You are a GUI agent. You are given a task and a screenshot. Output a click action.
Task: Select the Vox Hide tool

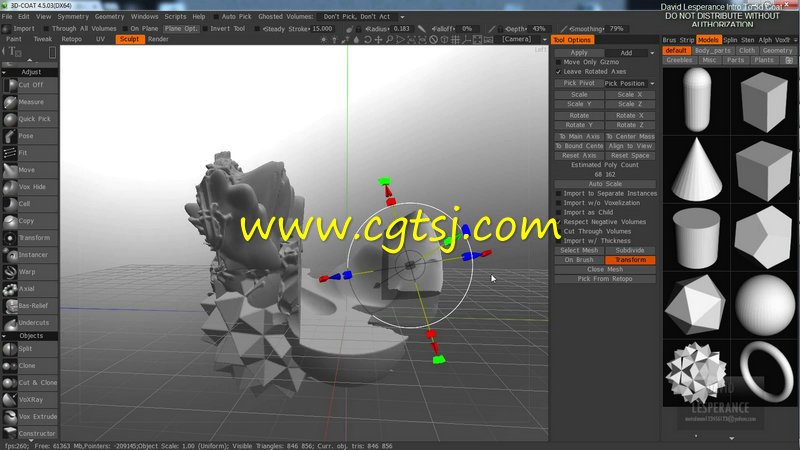click(30, 187)
